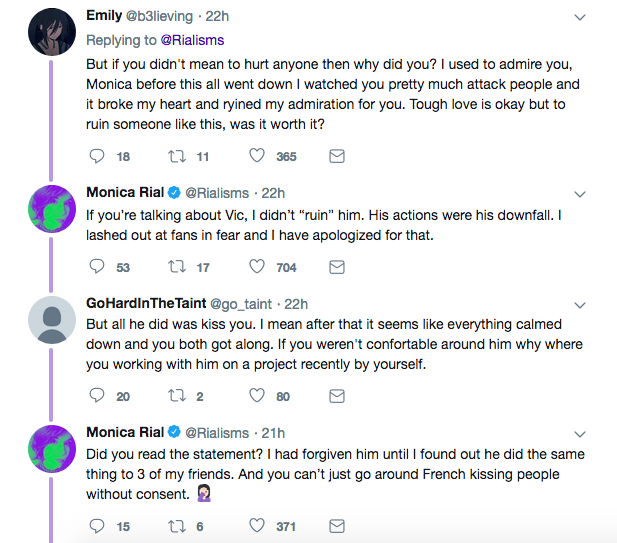Reply to Monica's 21h tweet with 15 replies
Viewport: 617px width, 543px height.
point(97,526)
